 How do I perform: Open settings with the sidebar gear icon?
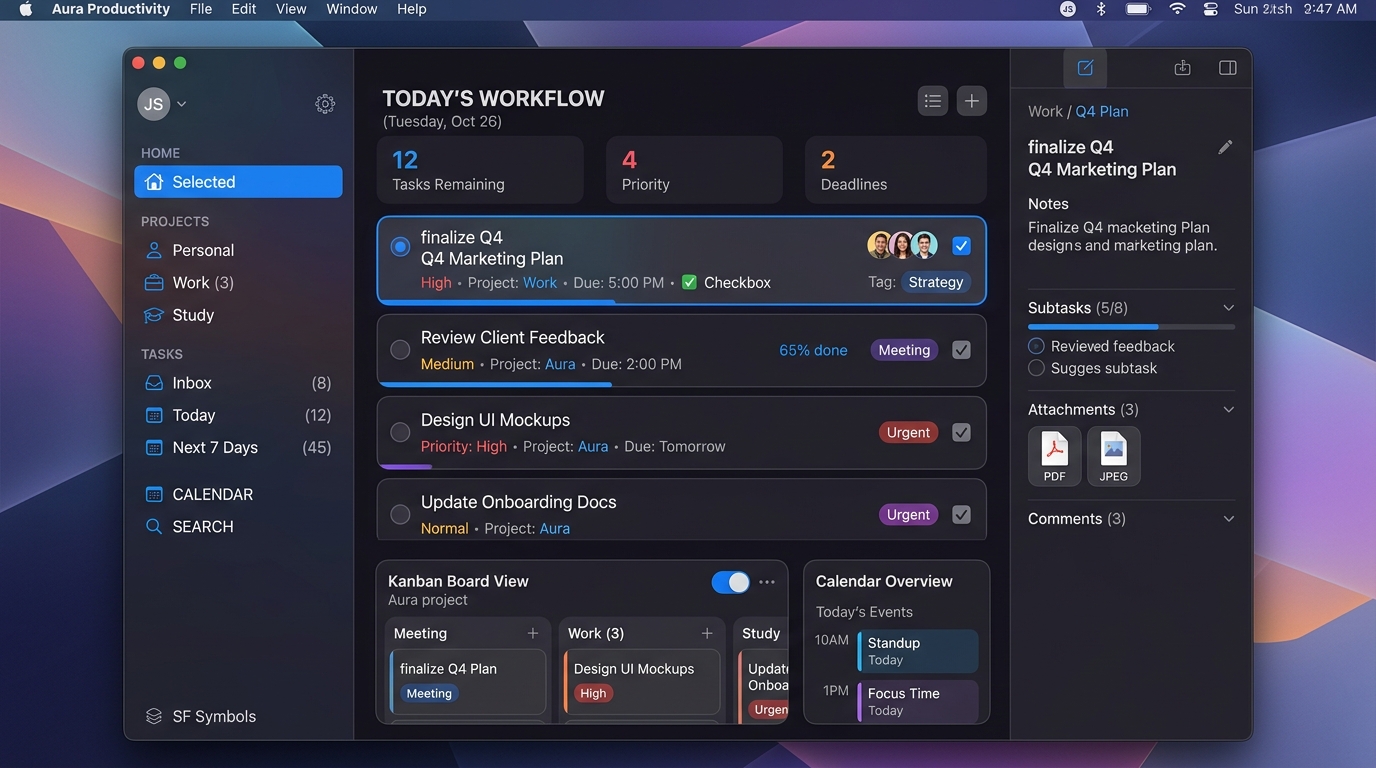click(x=325, y=104)
